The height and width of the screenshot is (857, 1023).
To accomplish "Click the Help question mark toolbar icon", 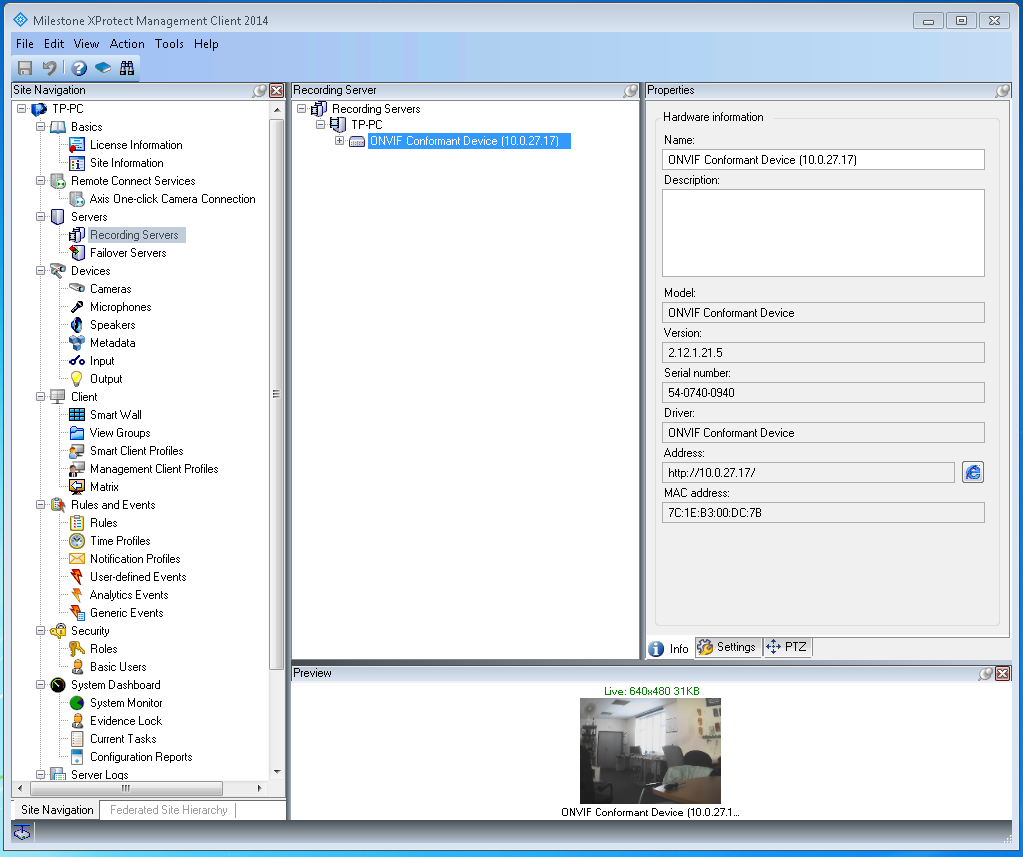I will [79, 68].
